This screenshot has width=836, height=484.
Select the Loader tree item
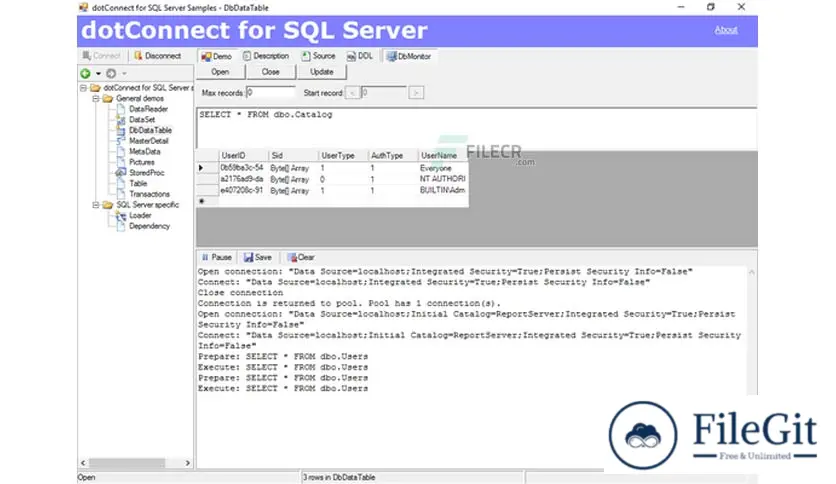tap(140, 215)
